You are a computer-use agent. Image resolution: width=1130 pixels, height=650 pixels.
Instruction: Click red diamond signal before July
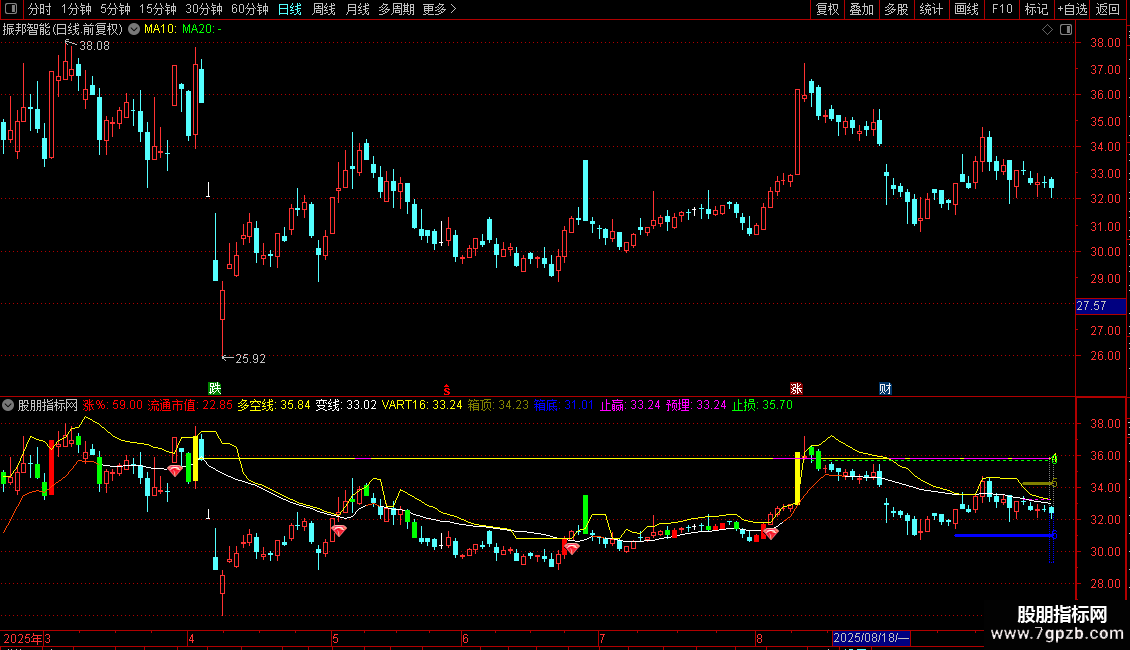(571, 548)
